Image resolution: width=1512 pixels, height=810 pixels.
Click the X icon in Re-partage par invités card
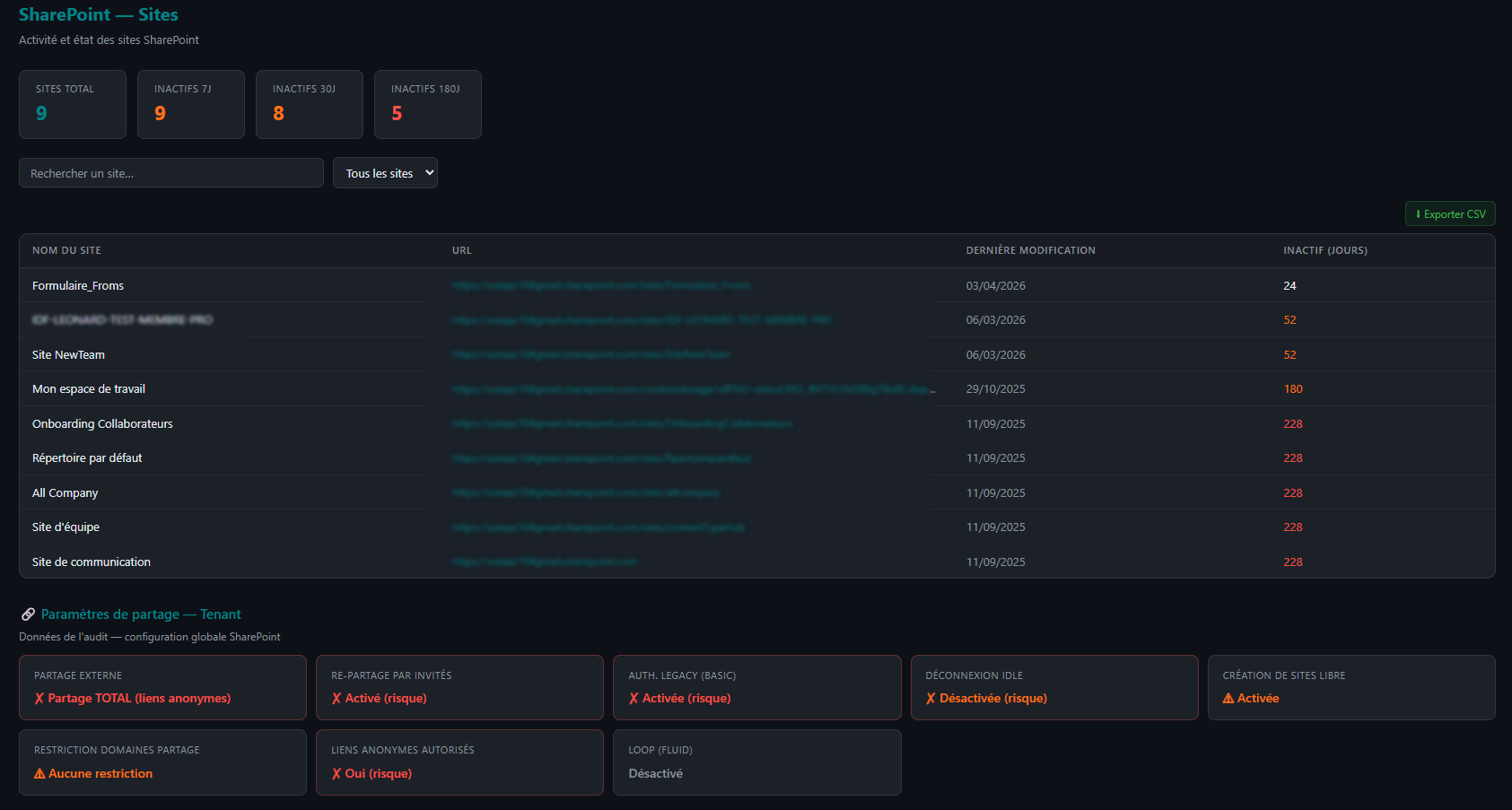point(336,699)
